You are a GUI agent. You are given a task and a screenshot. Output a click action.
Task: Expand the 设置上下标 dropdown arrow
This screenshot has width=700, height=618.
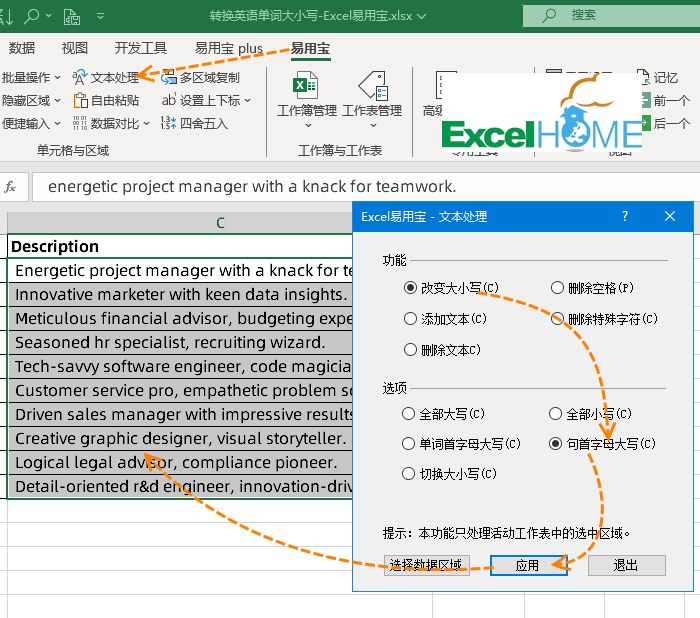coord(247,100)
